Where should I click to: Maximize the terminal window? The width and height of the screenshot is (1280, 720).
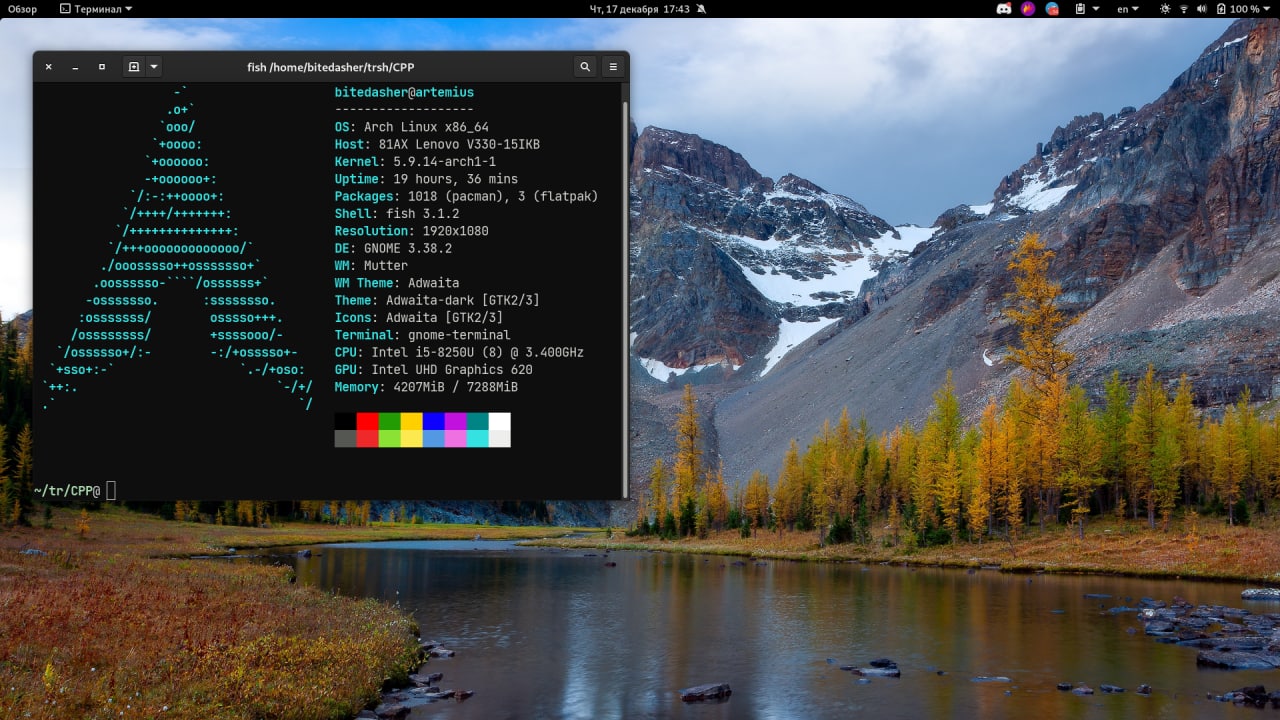(102, 67)
